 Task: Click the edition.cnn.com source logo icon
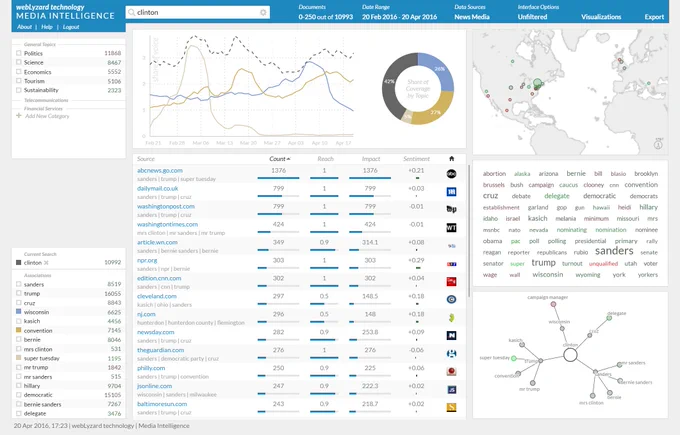point(451,281)
